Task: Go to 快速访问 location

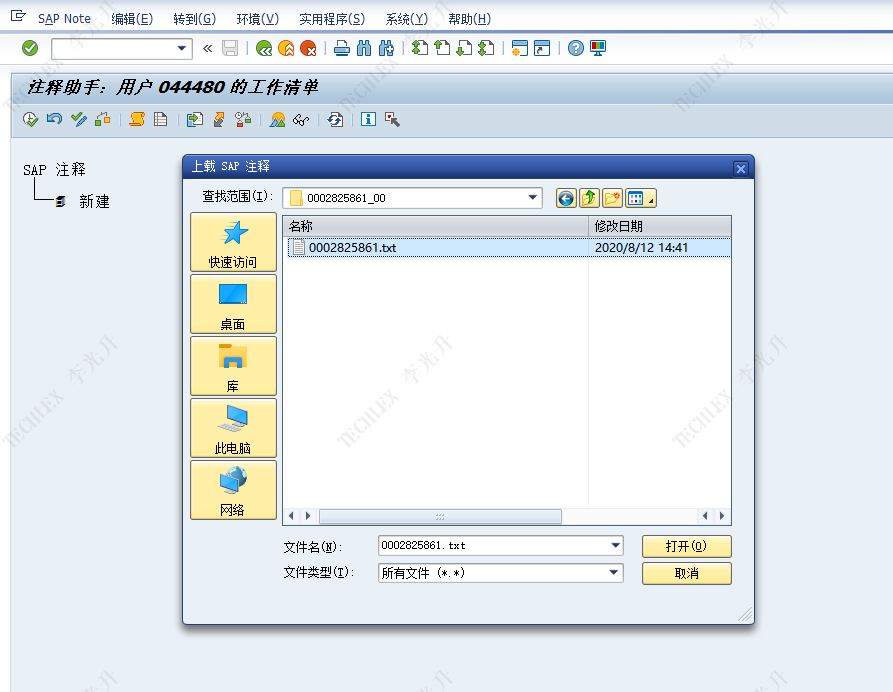Action: tap(234, 243)
